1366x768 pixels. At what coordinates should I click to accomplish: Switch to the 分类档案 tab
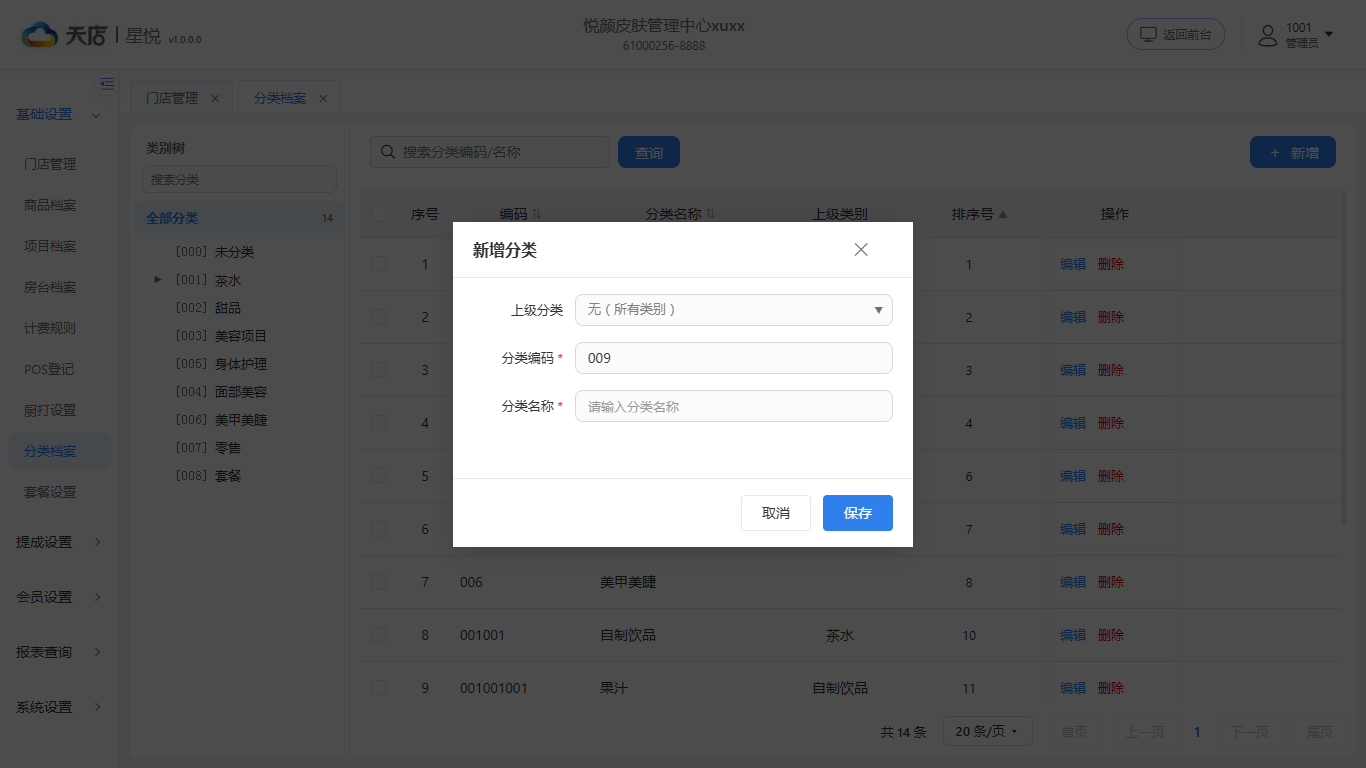[x=280, y=98]
